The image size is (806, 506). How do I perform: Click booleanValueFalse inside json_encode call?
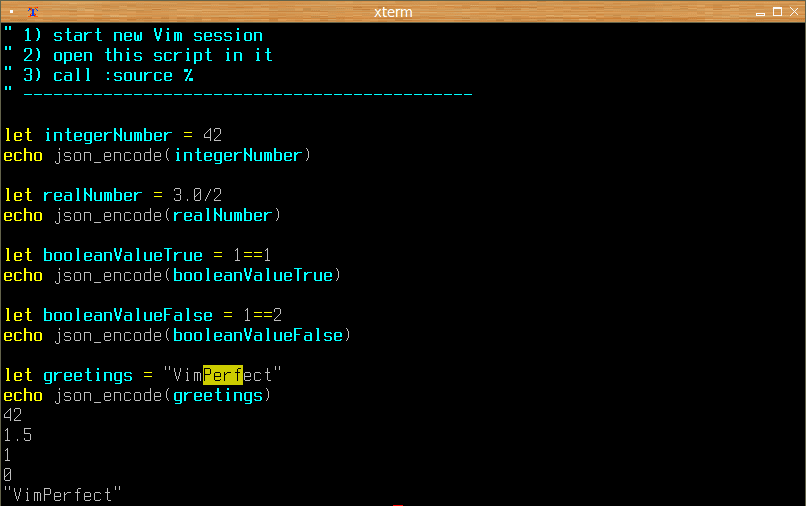(x=258, y=336)
